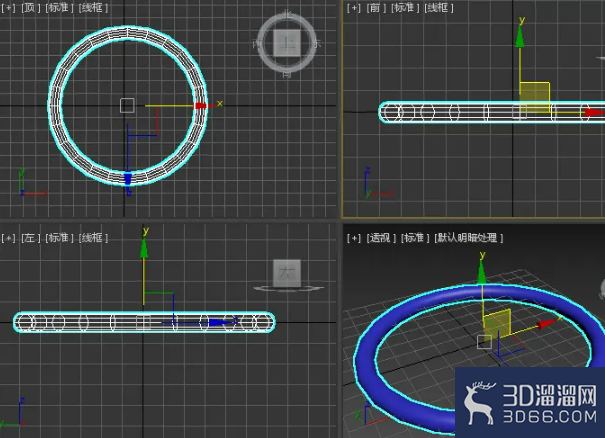The image size is (605, 438).
Task: Open the [+] menu of the Top viewport
Action: 8,7
